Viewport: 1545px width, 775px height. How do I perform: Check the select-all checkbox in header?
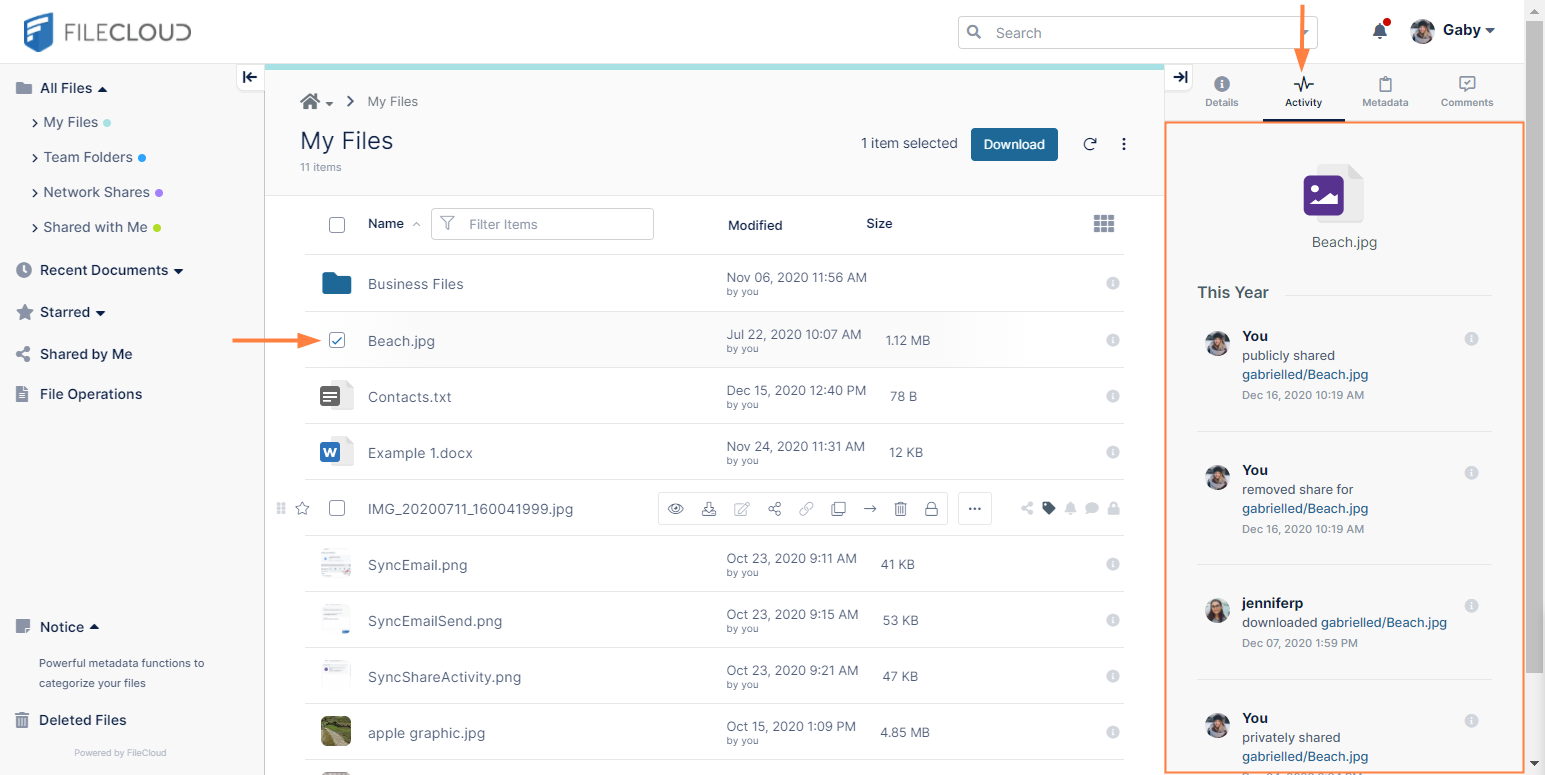[337, 224]
